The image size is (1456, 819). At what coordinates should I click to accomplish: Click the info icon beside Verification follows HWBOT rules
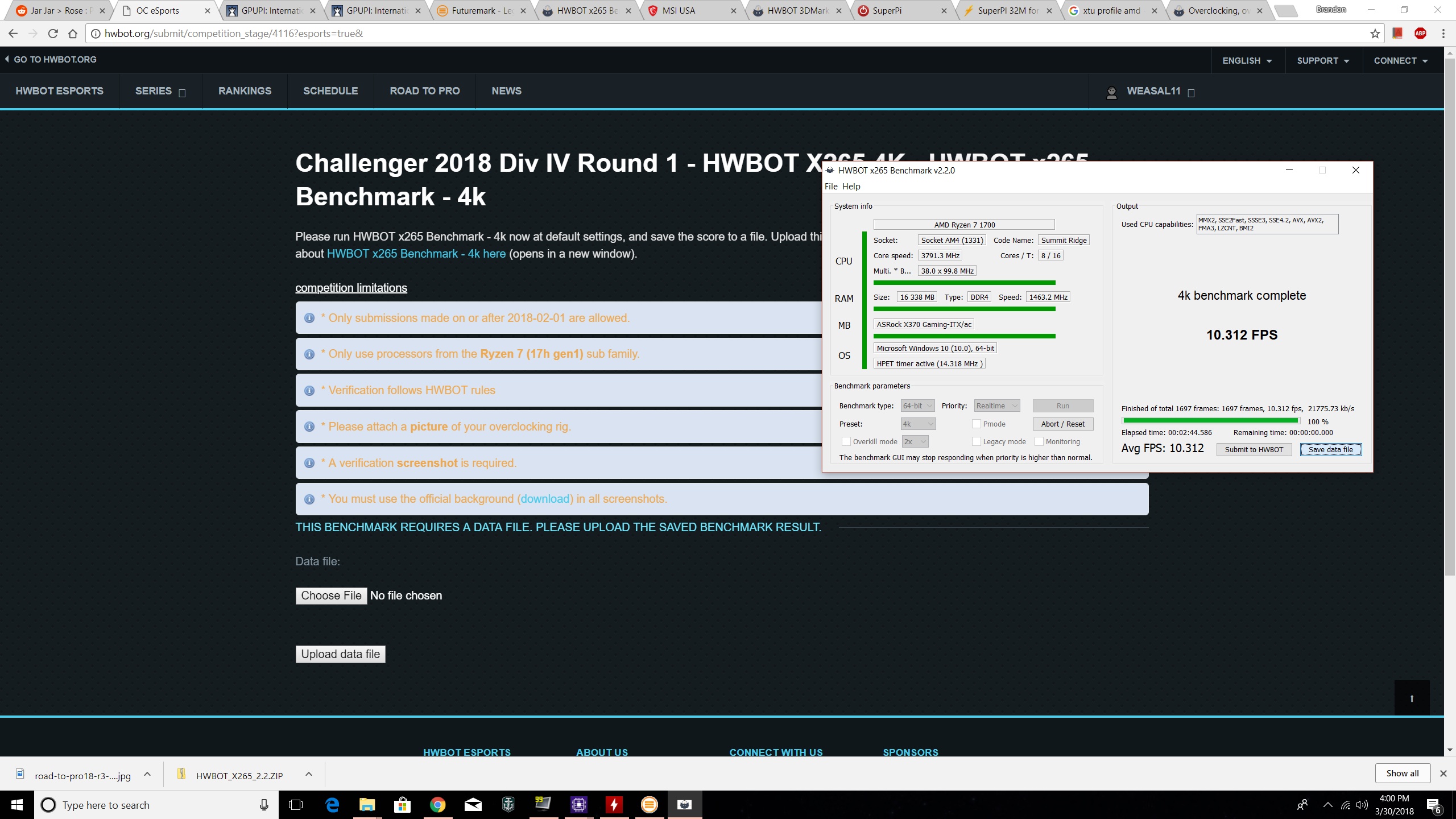[x=309, y=391]
